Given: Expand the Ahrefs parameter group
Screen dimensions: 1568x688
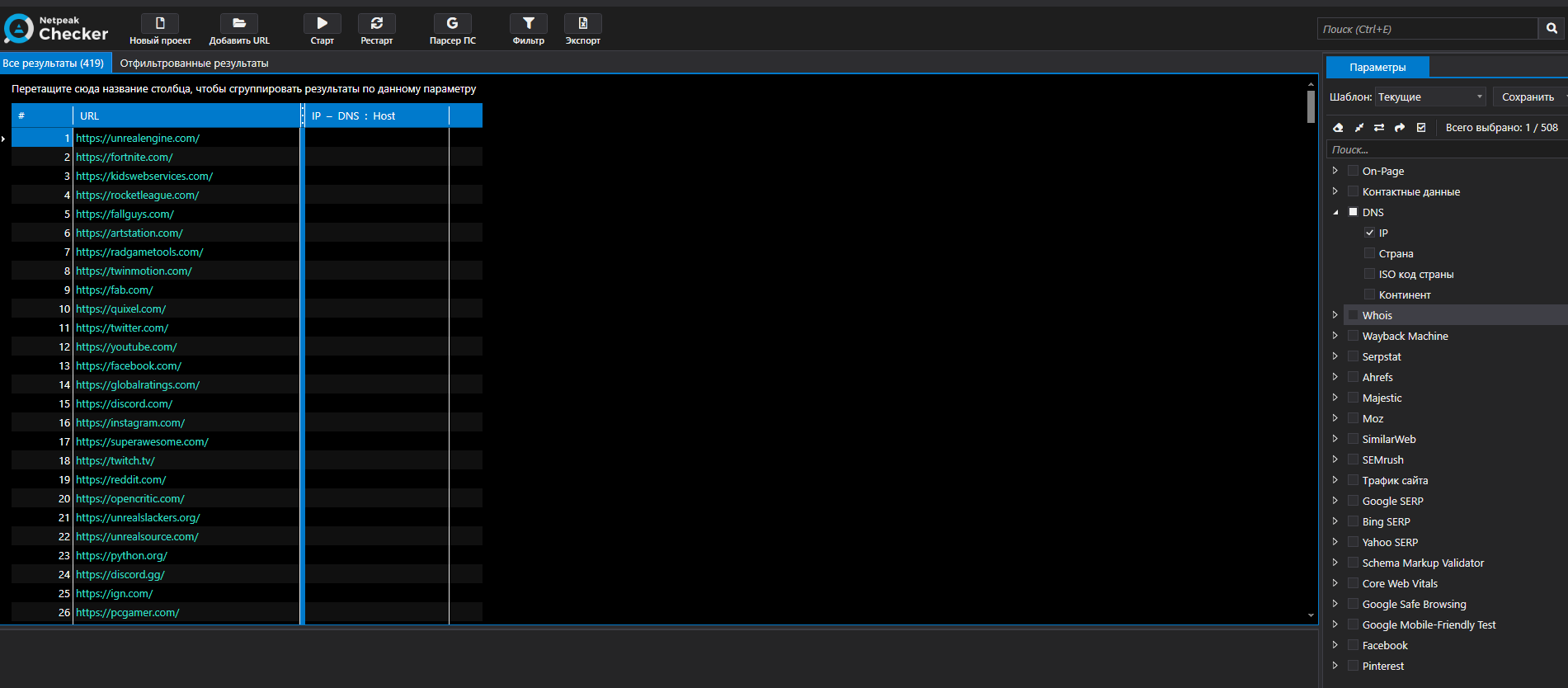Looking at the screenshot, I should (1335, 377).
